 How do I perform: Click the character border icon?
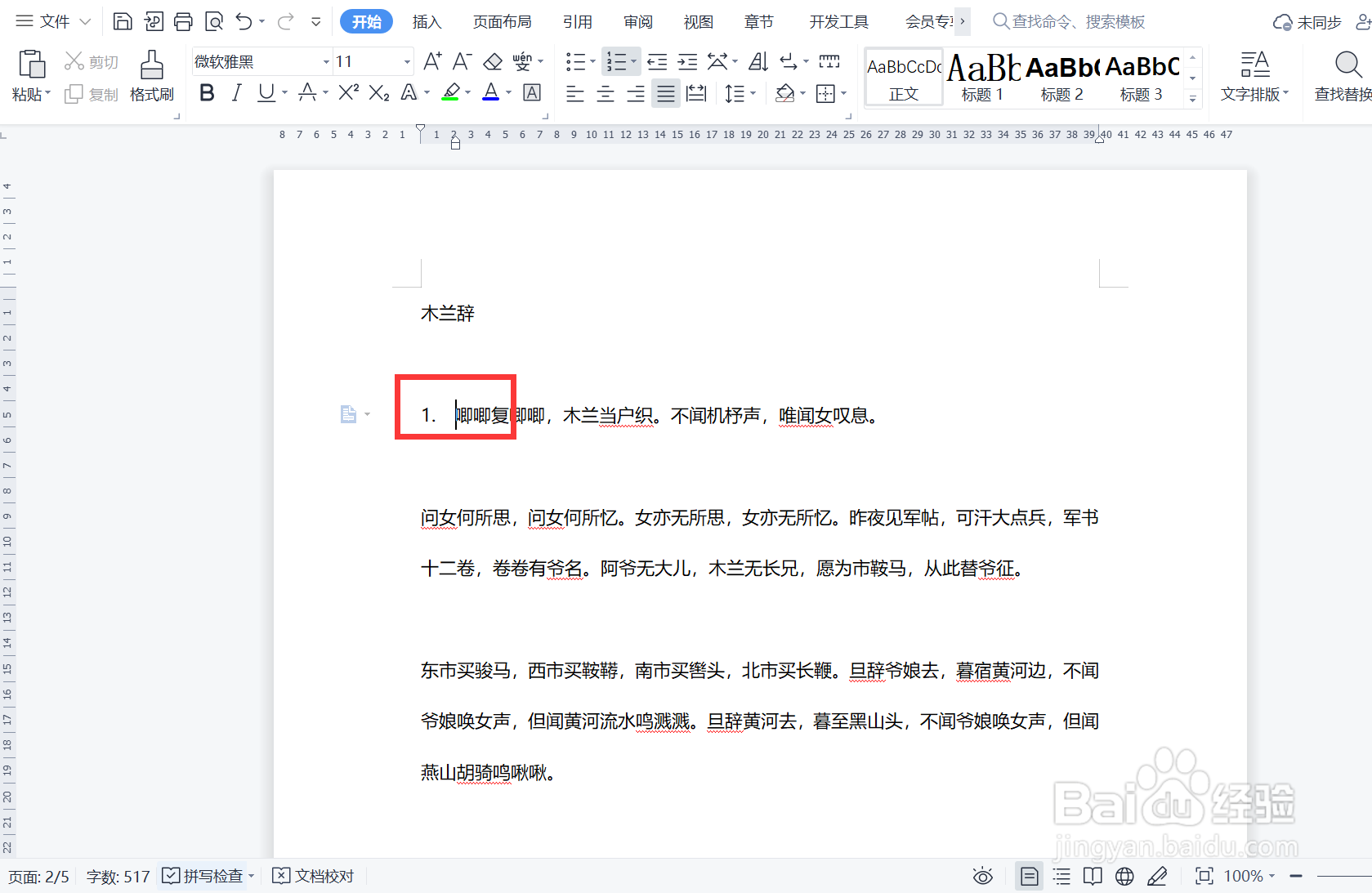[532, 93]
